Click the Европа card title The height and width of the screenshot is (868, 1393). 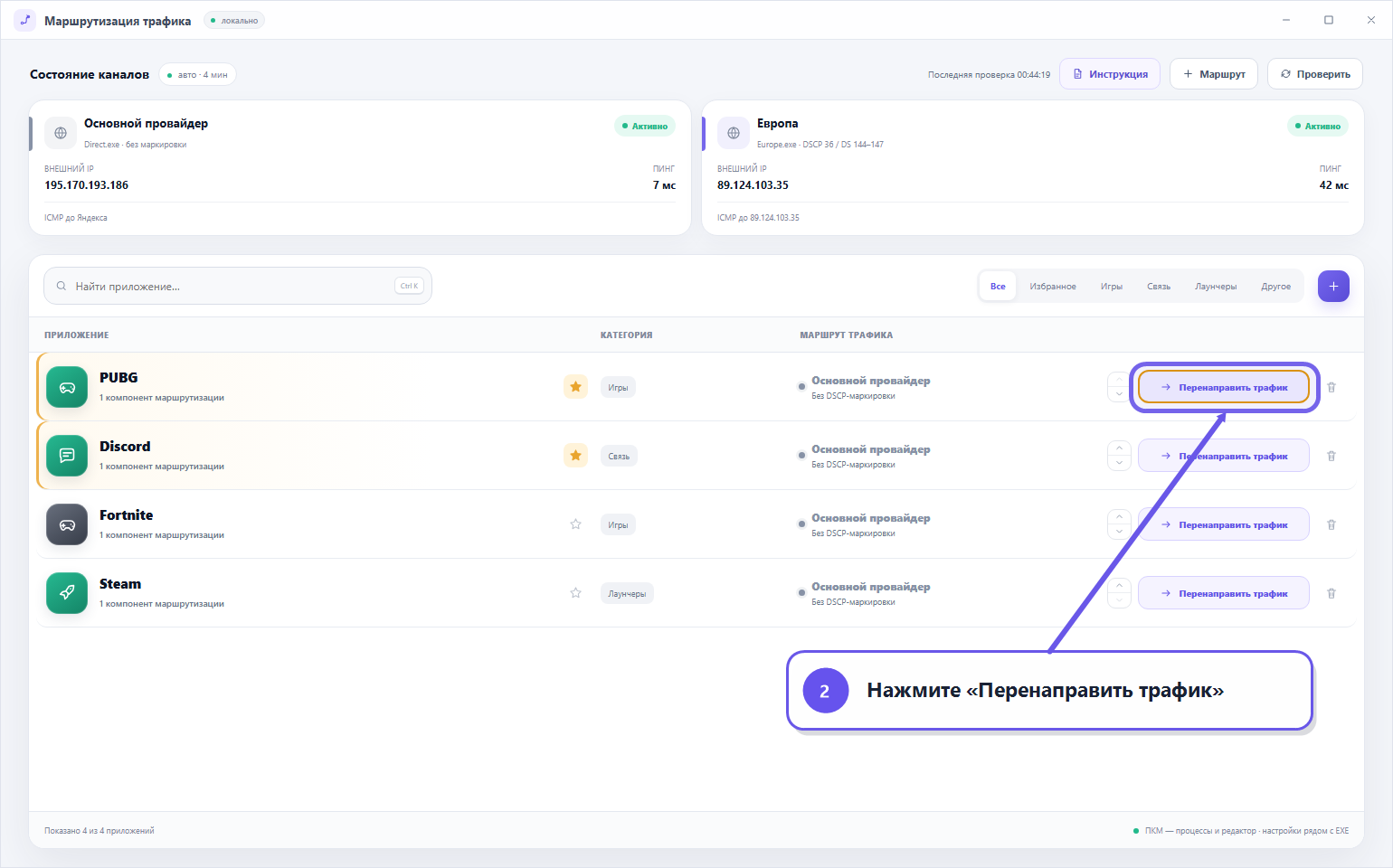(777, 123)
